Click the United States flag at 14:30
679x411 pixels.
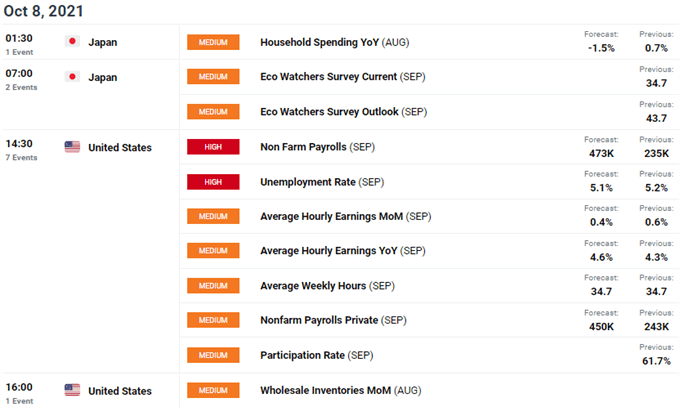click(72, 147)
